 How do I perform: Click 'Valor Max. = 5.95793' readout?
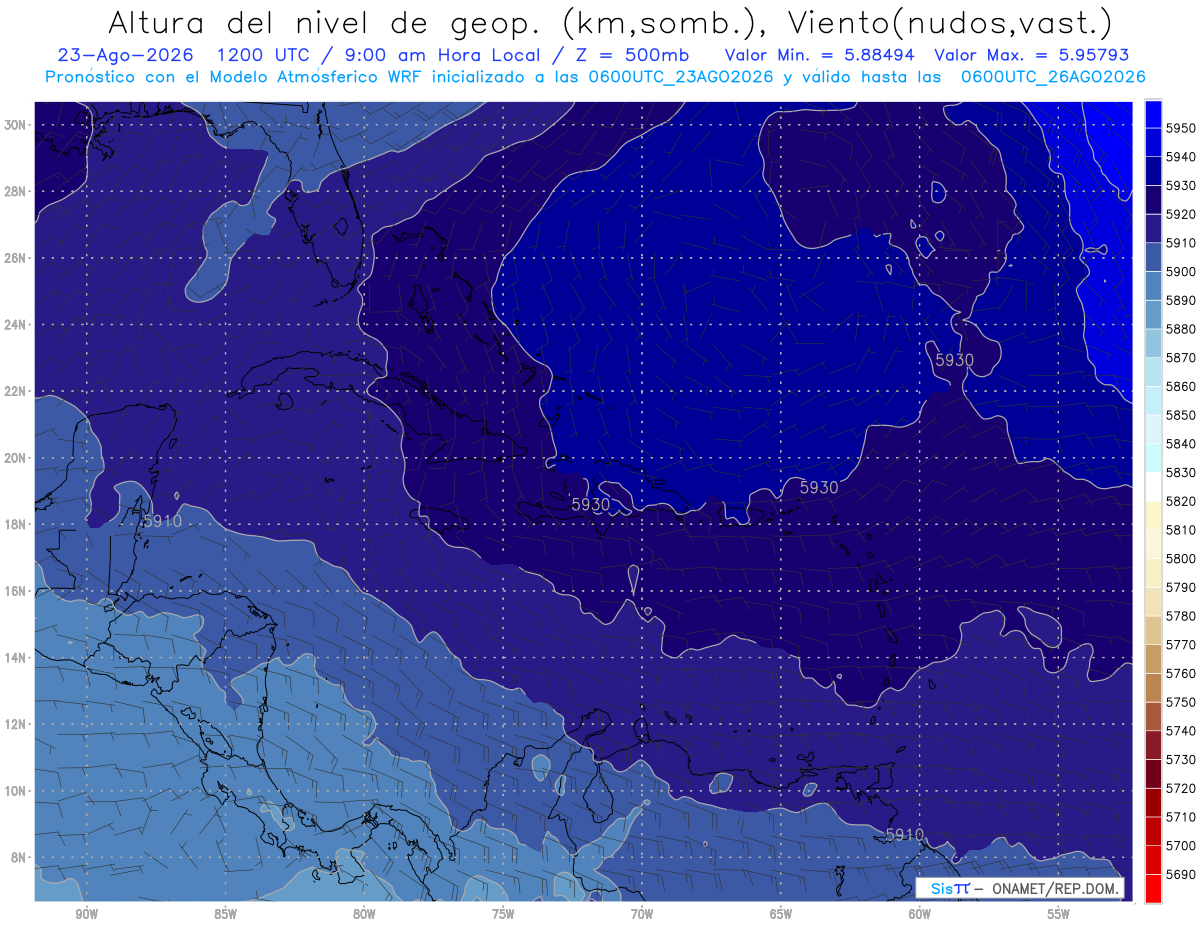tap(1032, 55)
